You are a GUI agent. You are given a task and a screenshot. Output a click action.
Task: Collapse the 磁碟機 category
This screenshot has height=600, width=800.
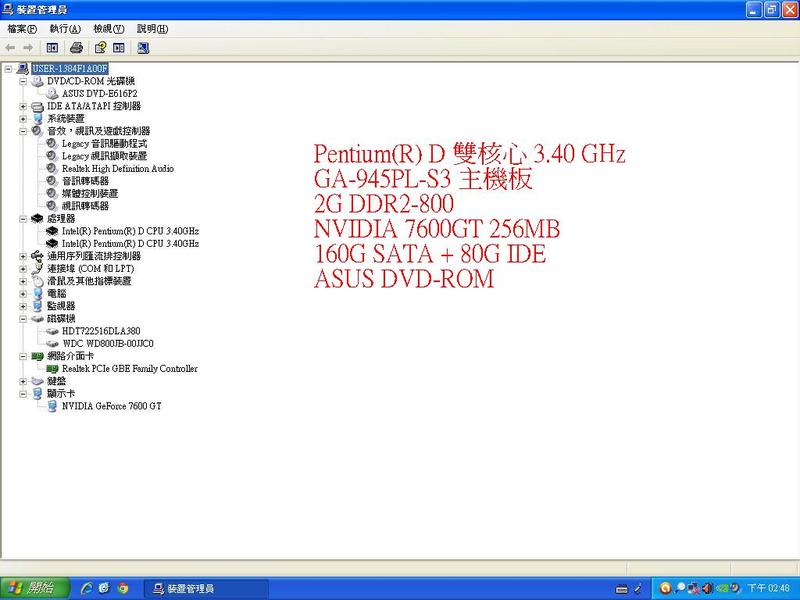[x=23, y=318]
